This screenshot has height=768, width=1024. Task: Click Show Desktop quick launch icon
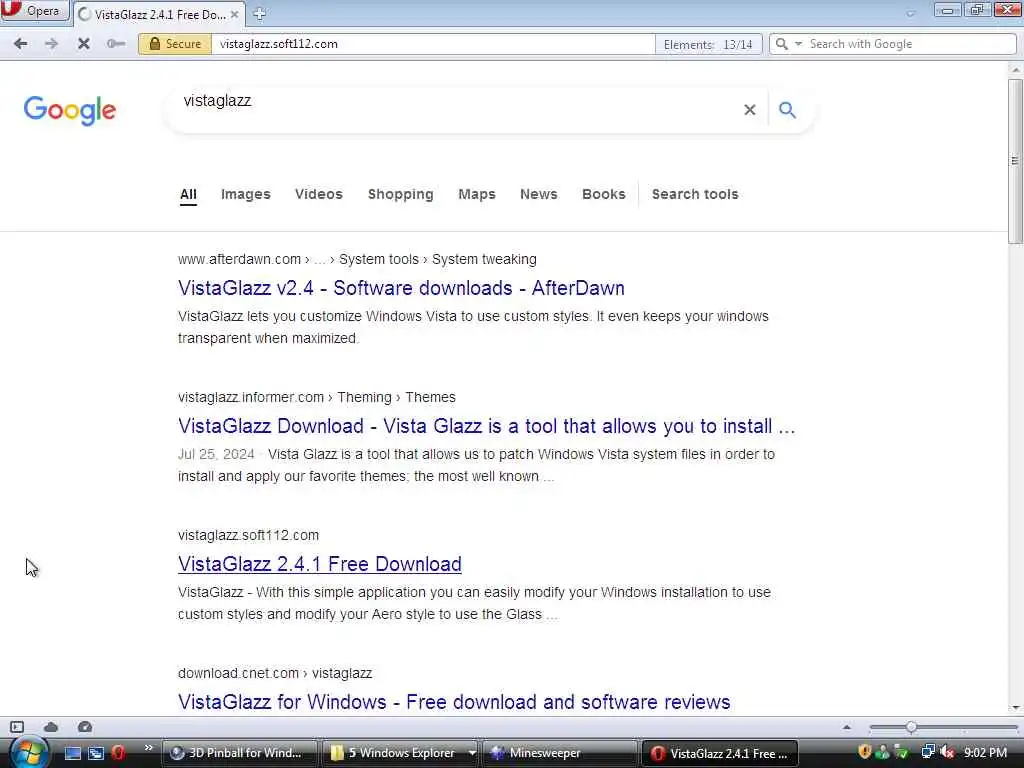point(72,753)
